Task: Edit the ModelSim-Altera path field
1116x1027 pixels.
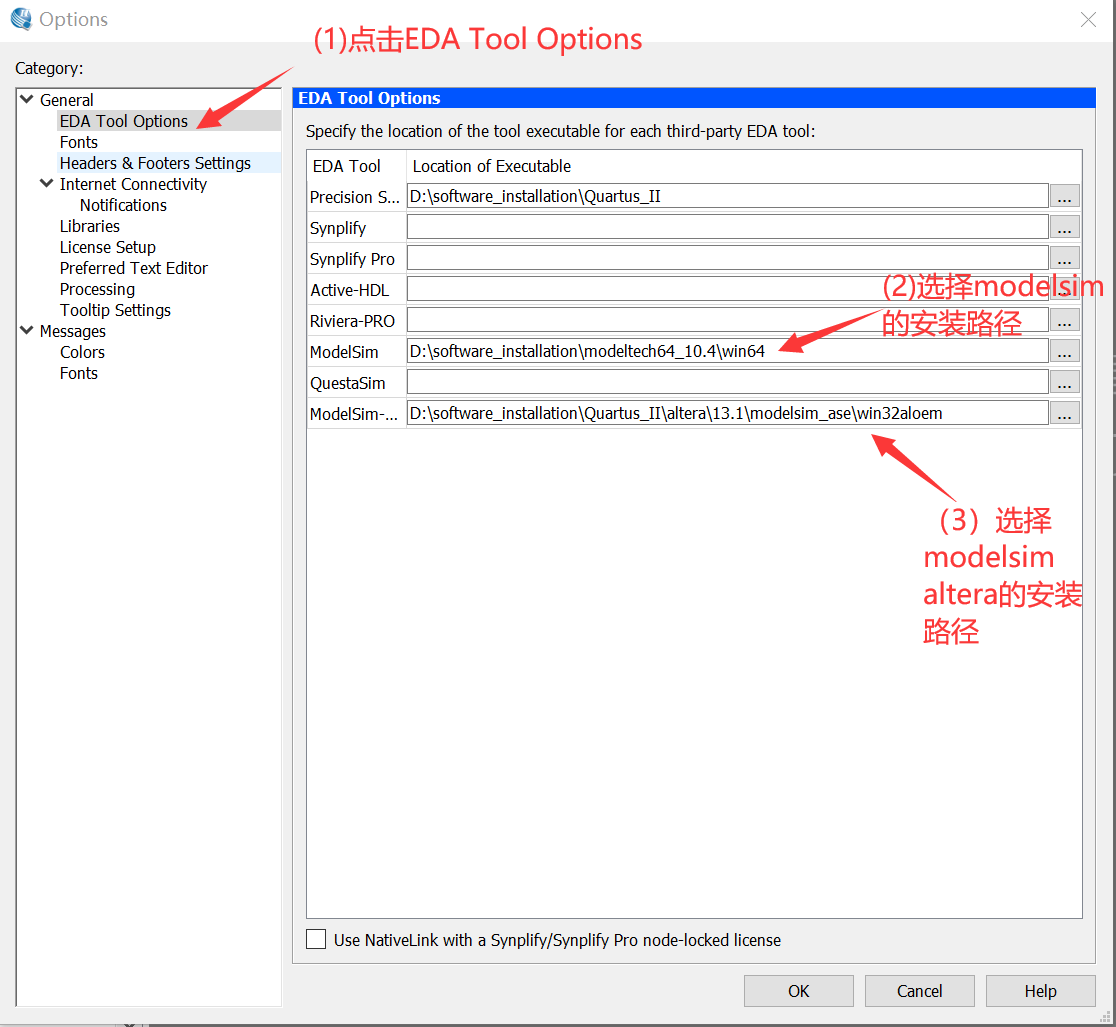Action: [727, 413]
